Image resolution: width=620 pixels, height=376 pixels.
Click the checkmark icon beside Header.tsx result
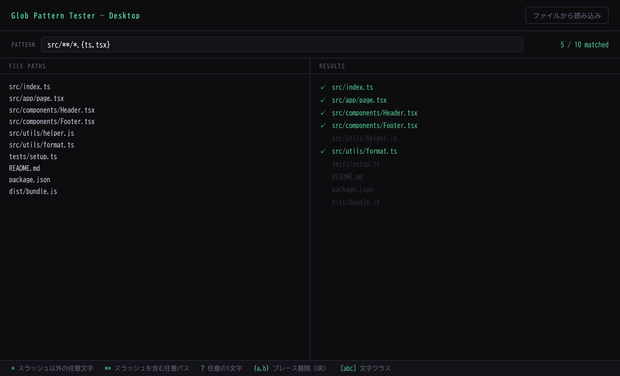pos(323,113)
